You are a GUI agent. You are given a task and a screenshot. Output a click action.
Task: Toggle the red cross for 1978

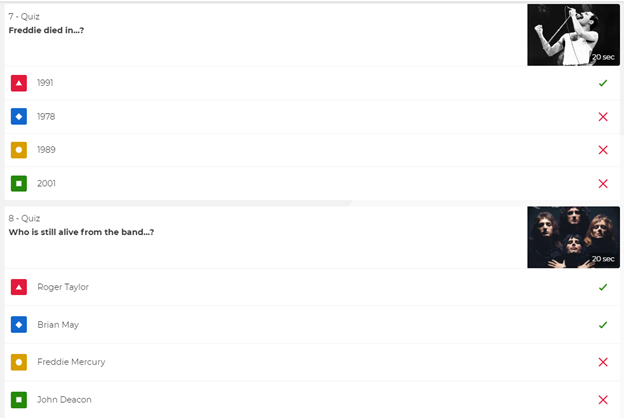603,117
